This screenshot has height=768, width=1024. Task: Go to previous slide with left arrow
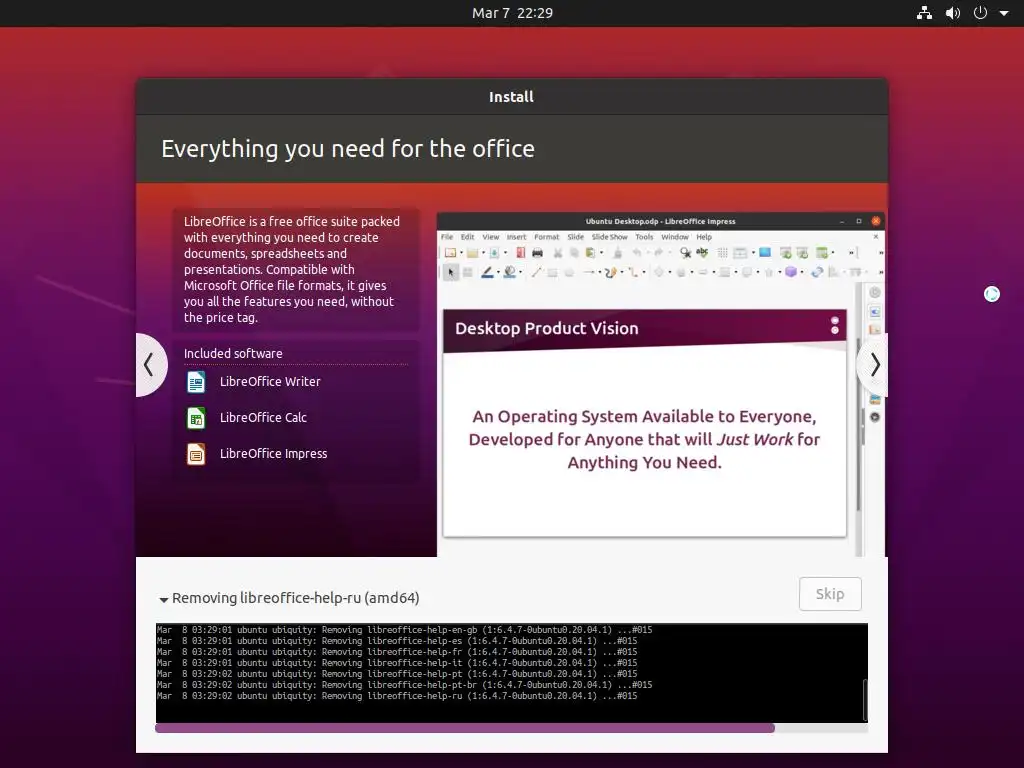coord(150,364)
